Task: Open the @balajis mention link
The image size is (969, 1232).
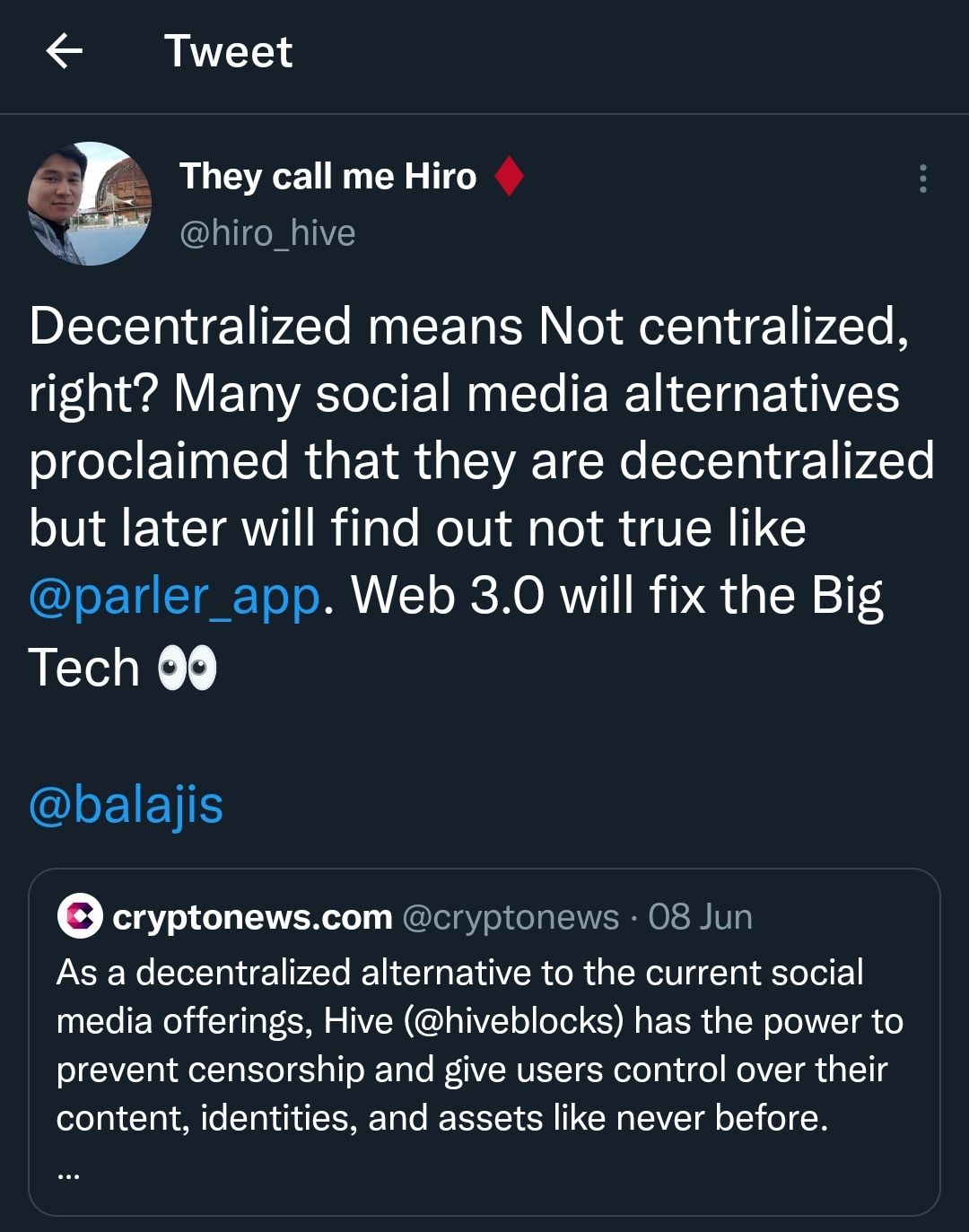Action: [126, 804]
